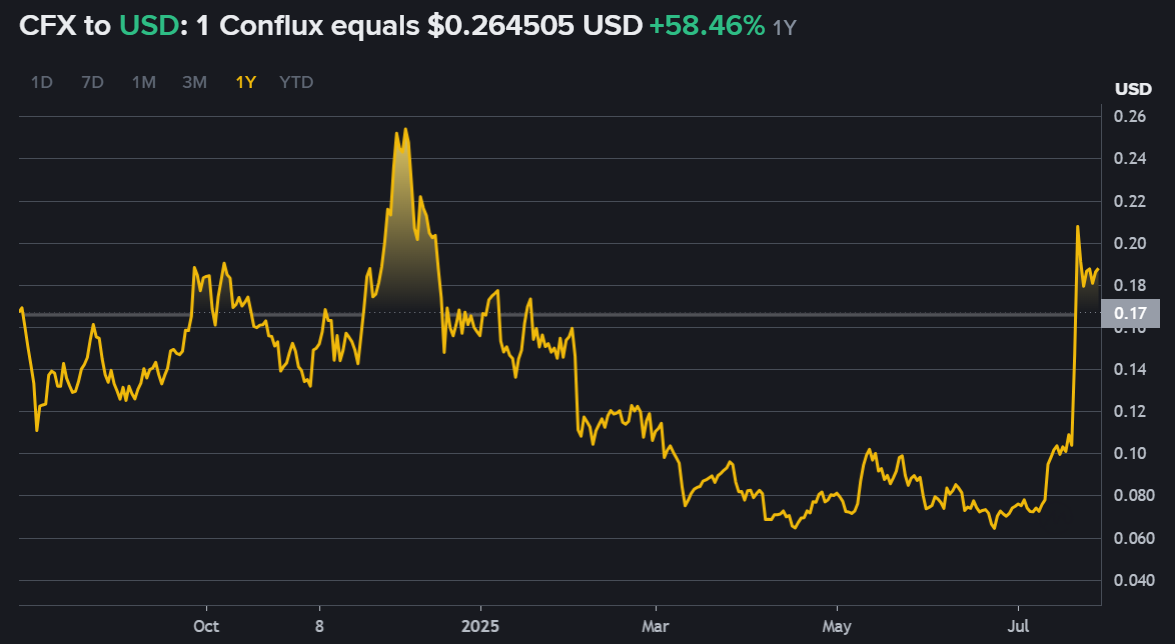Select the 1D time range tab

41,82
